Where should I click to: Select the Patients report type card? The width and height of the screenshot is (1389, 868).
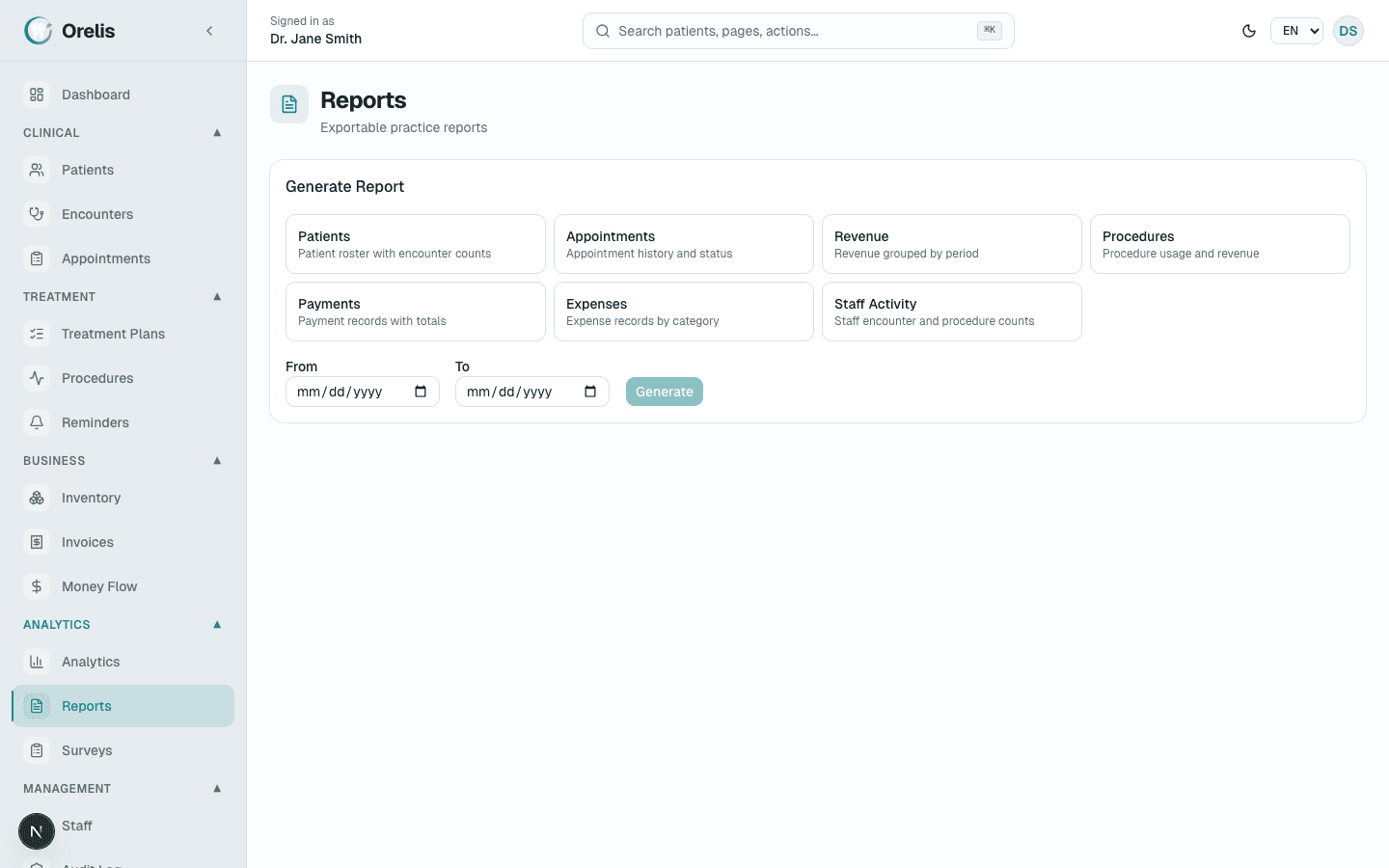[416, 244]
